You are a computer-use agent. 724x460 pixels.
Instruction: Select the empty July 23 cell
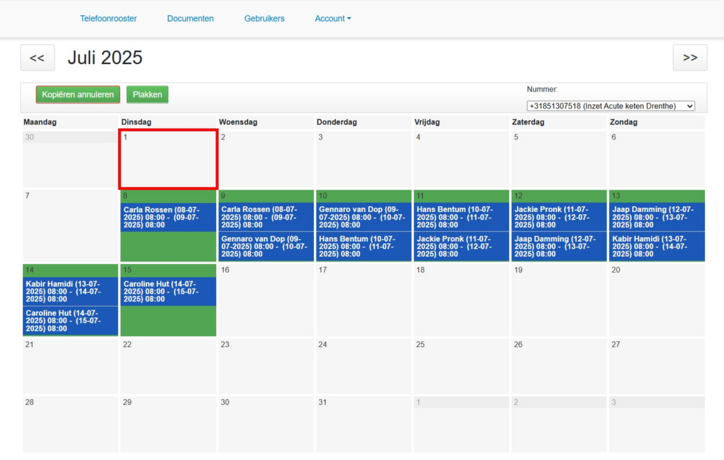click(x=265, y=366)
